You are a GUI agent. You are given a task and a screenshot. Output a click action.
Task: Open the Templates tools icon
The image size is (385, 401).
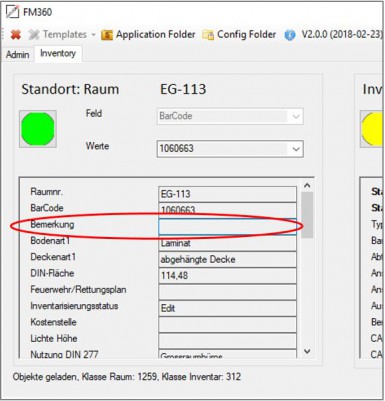click(x=34, y=34)
